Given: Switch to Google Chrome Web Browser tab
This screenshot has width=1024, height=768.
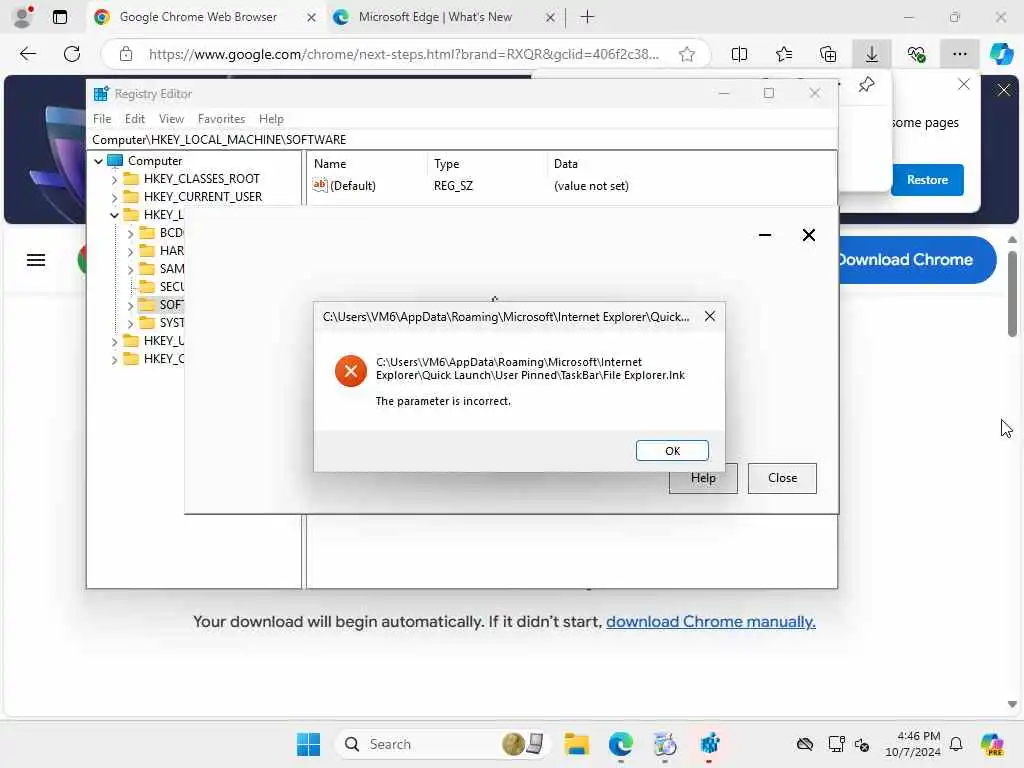Looking at the screenshot, I should click(197, 17).
